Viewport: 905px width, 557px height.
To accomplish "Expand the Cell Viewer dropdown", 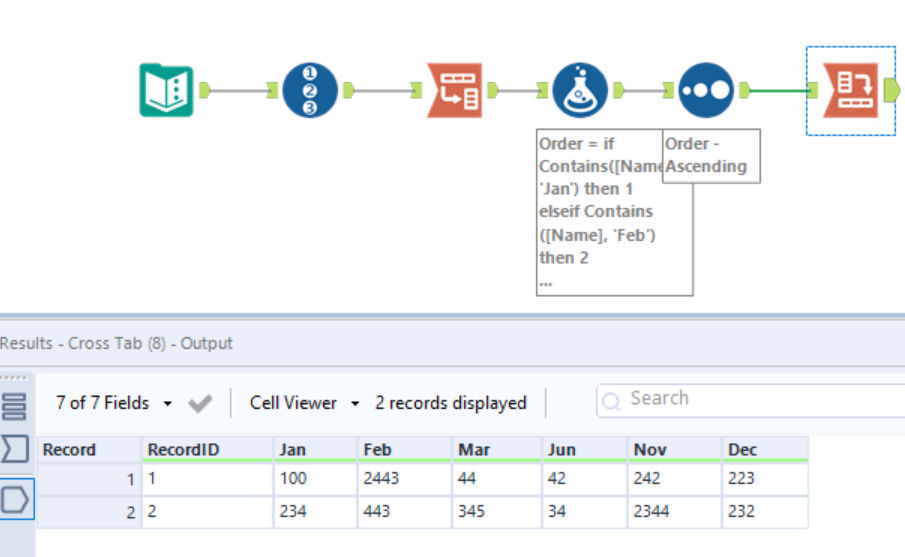I will (x=355, y=404).
